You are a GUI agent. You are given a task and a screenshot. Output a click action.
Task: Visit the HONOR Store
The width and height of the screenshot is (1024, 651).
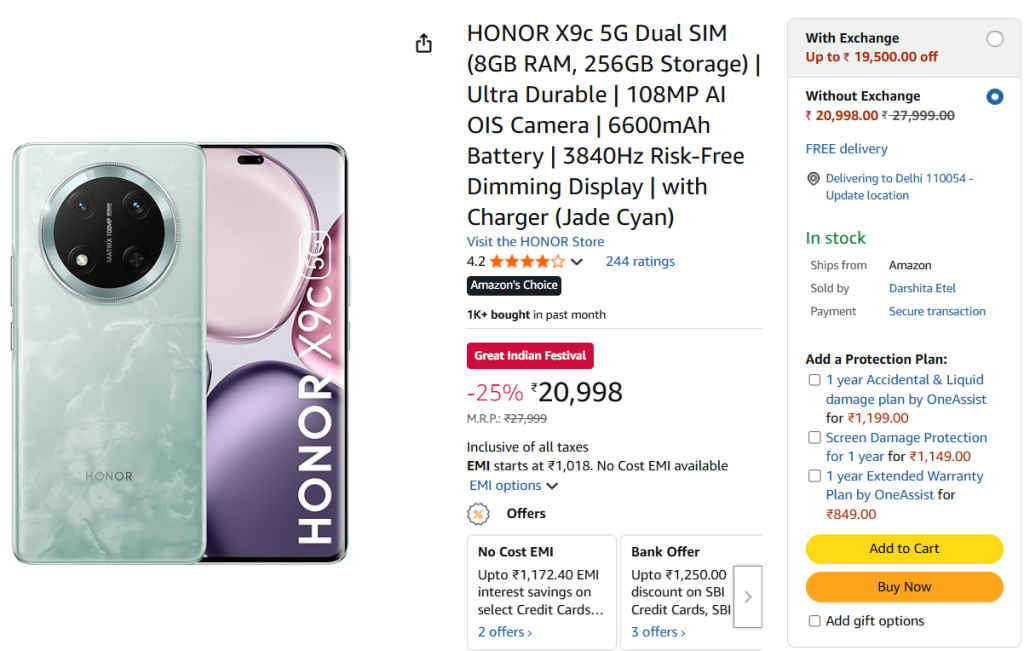535,241
